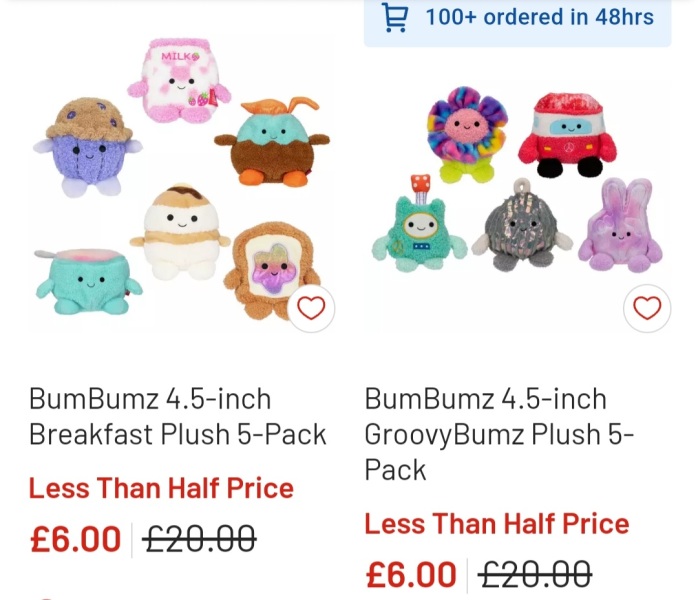Image resolution: width=698 pixels, height=600 pixels.
Task: Click GroovyBumz "Less Than Half Price" label
Action: [x=496, y=524]
